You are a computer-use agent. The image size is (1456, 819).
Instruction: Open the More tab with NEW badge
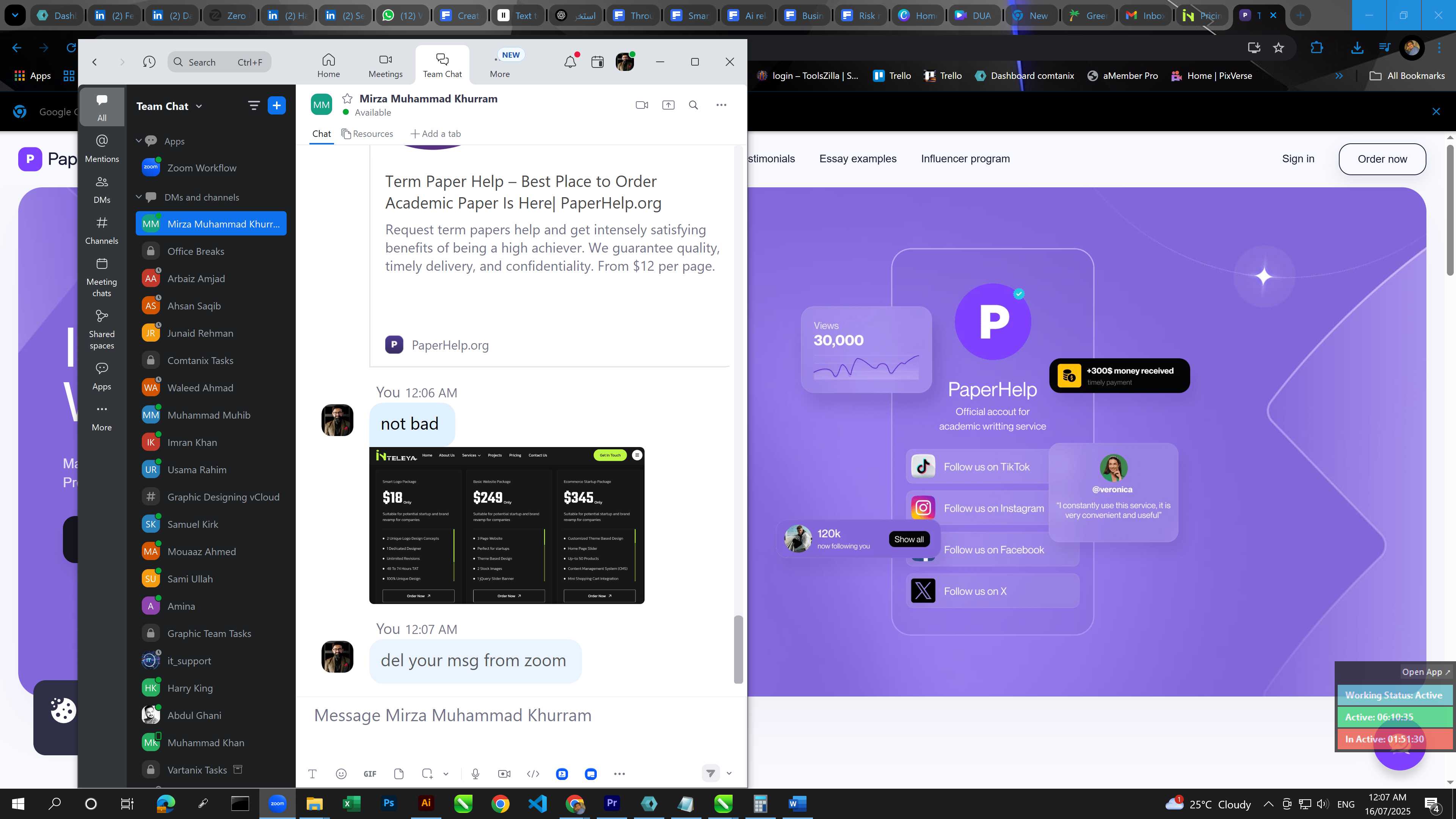(500, 66)
